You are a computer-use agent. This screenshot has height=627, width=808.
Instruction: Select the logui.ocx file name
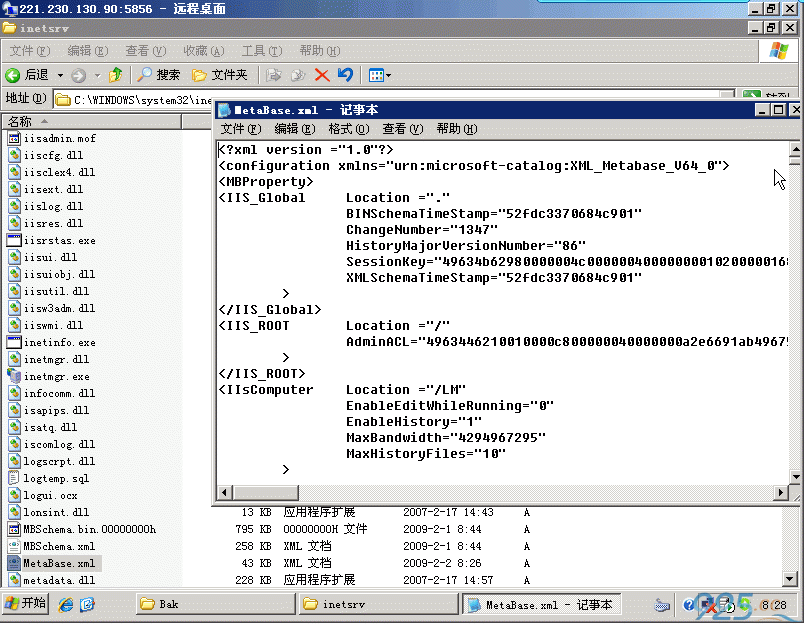[x=50, y=496]
